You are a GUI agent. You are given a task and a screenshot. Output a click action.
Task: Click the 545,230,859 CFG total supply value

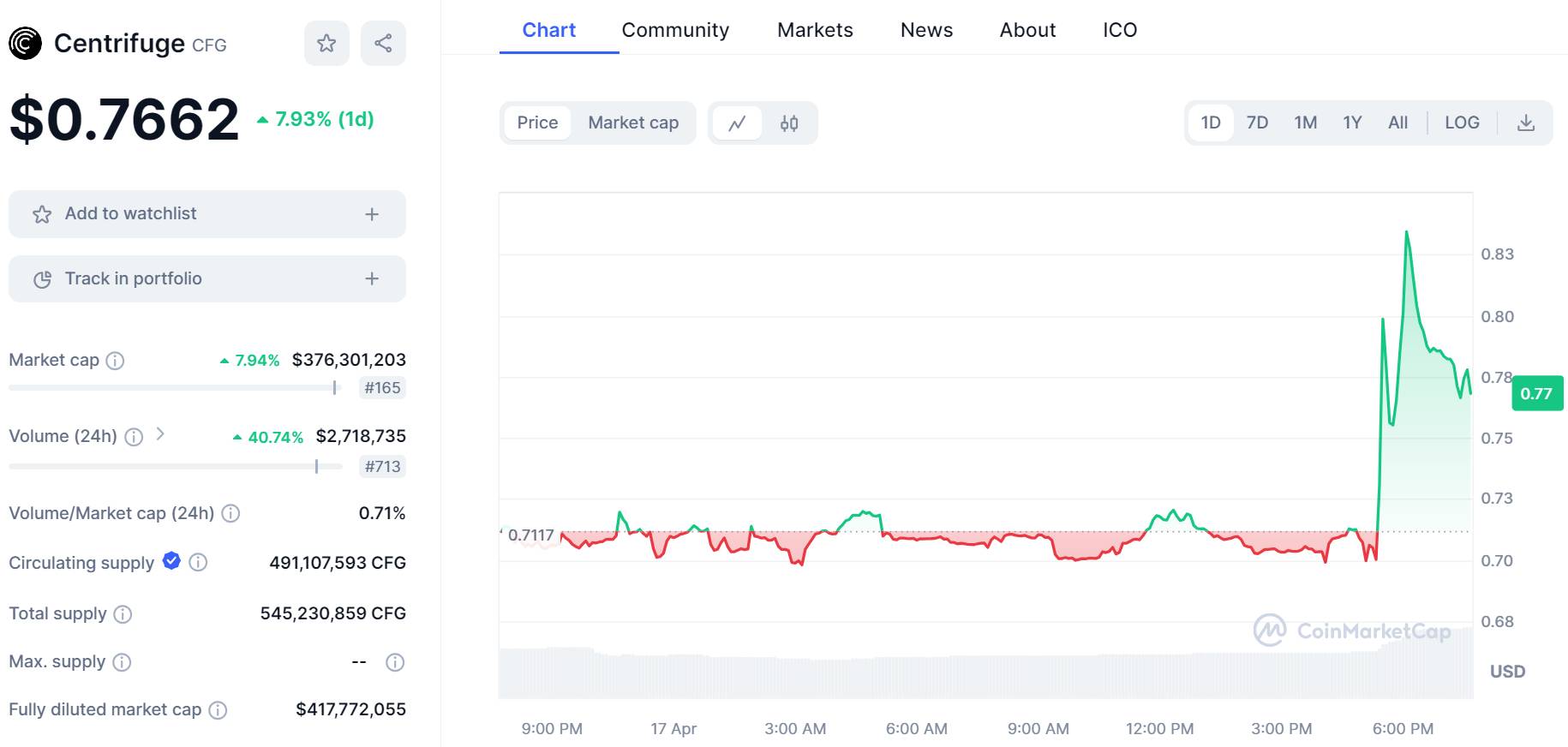(333, 613)
